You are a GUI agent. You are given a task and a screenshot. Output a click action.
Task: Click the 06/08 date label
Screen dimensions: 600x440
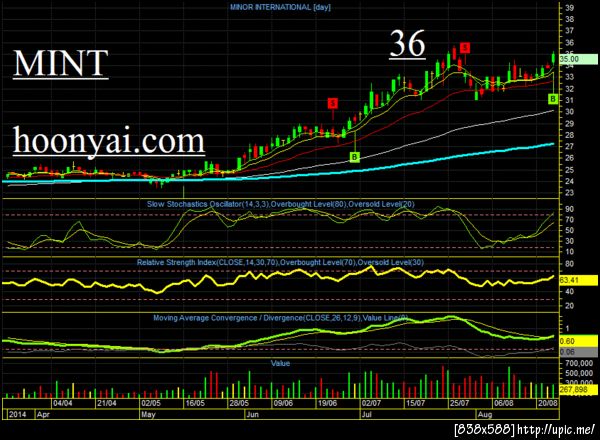click(504, 403)
